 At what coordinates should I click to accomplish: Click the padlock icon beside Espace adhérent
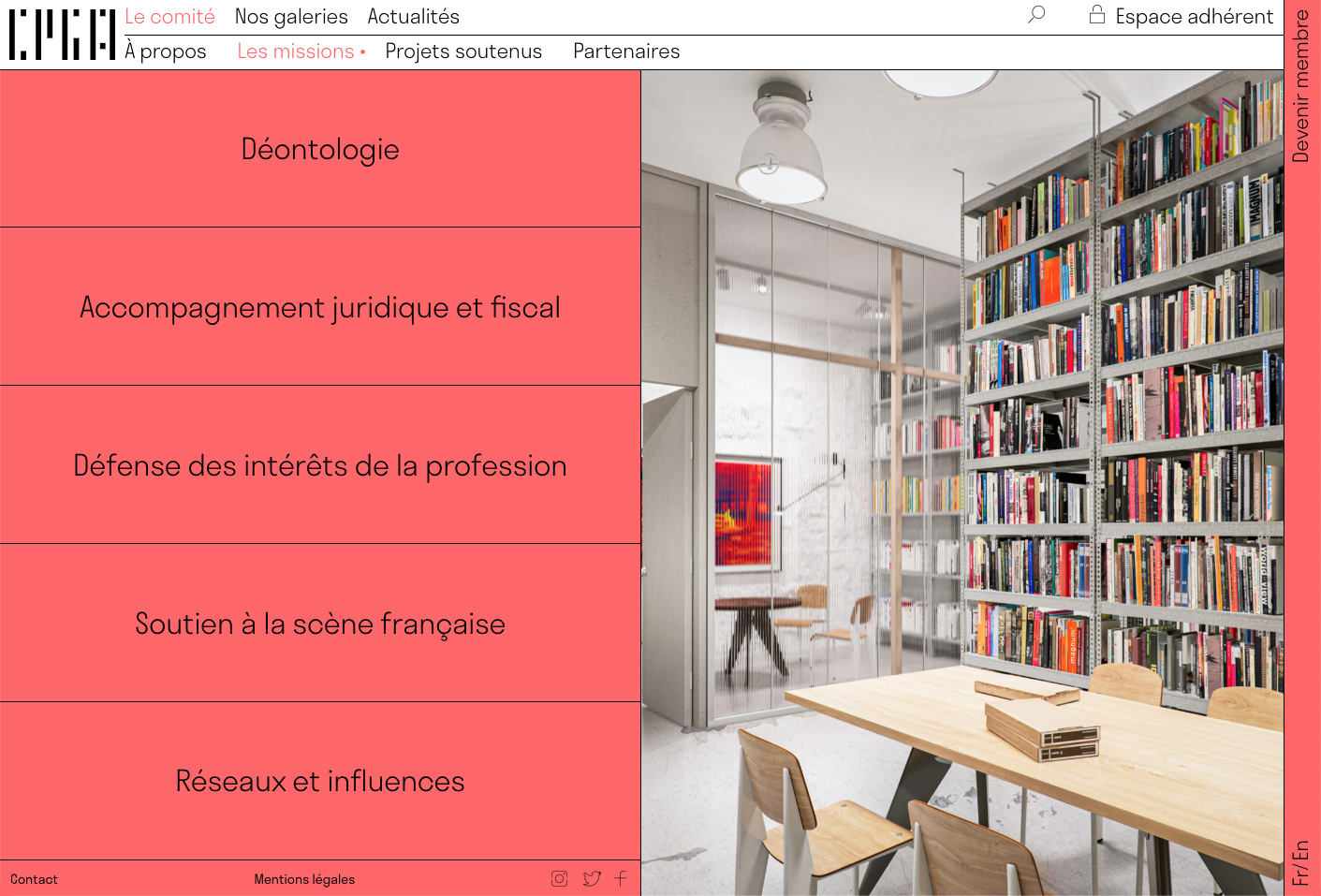point(1097,14)
